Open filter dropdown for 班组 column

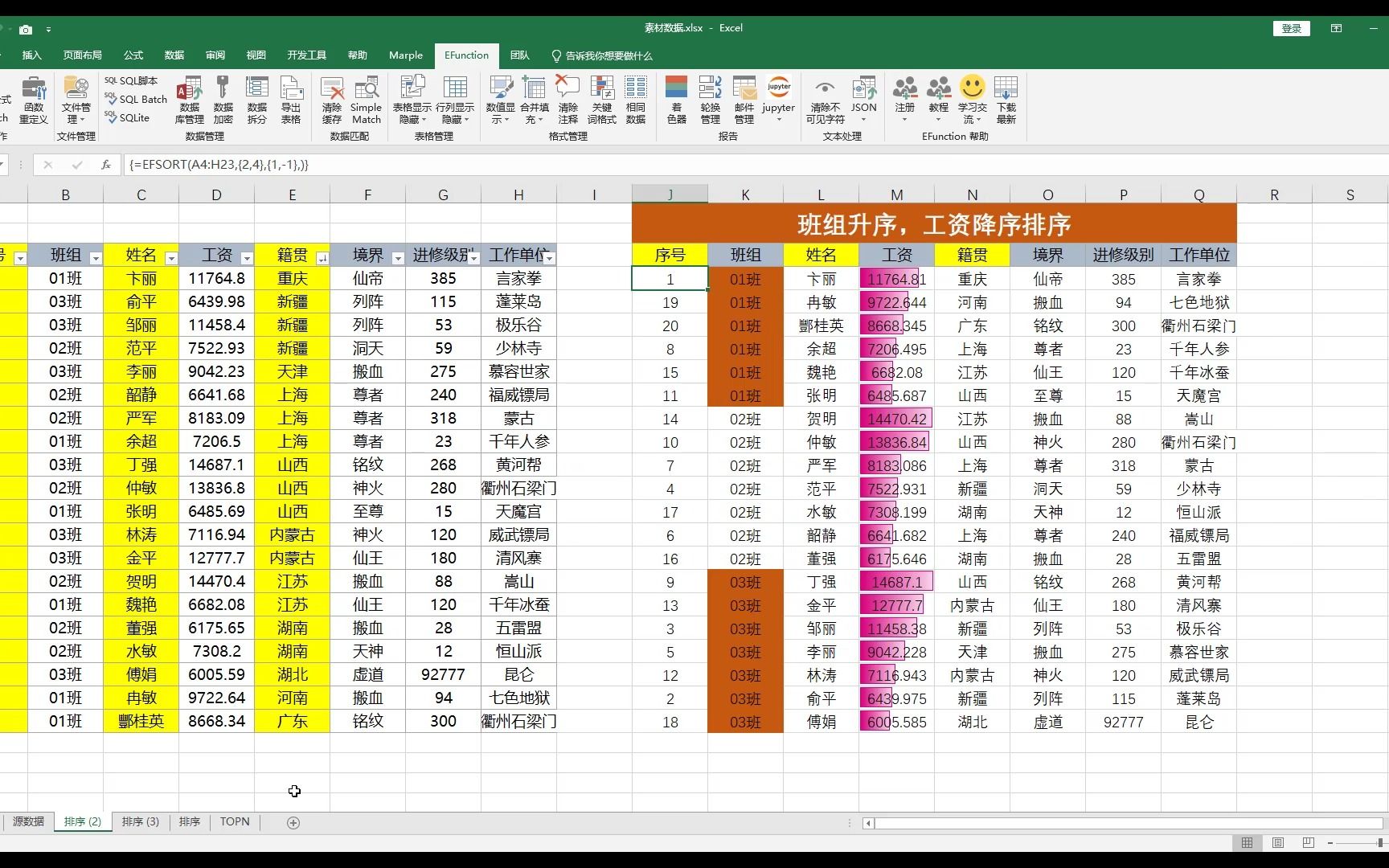[96, 258]
